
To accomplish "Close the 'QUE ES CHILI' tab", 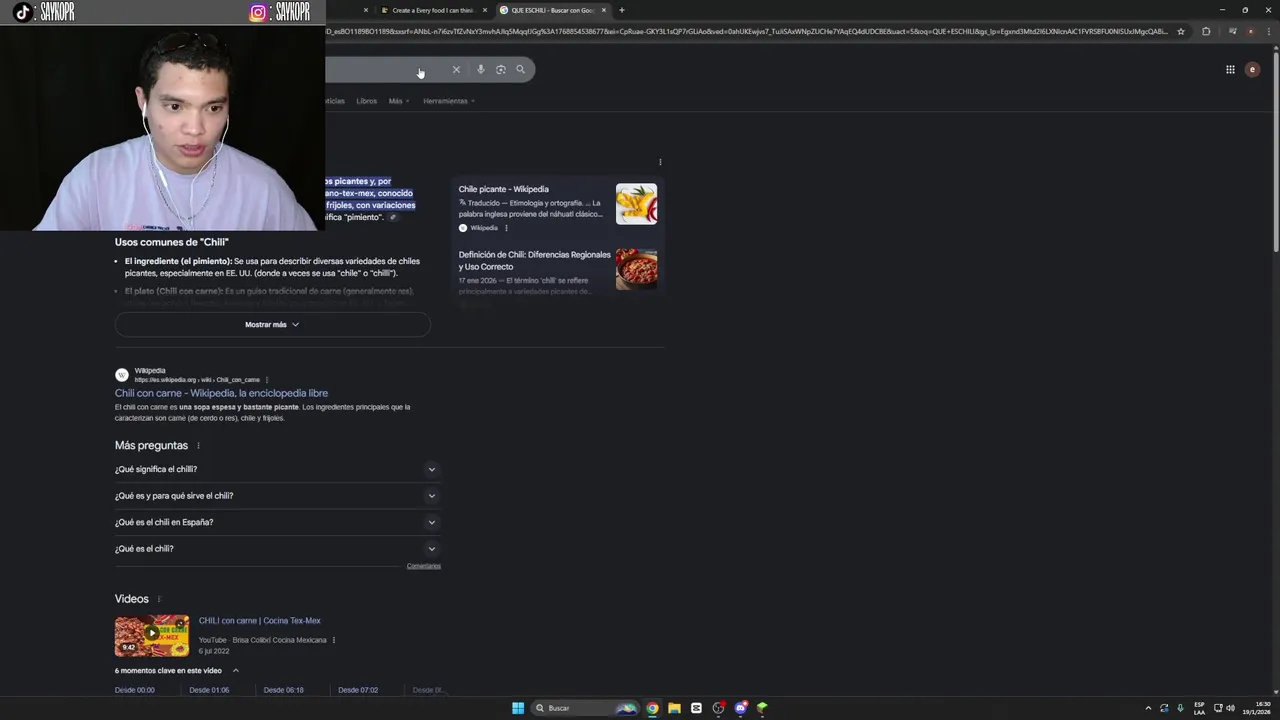I will [x=604, y=10].
